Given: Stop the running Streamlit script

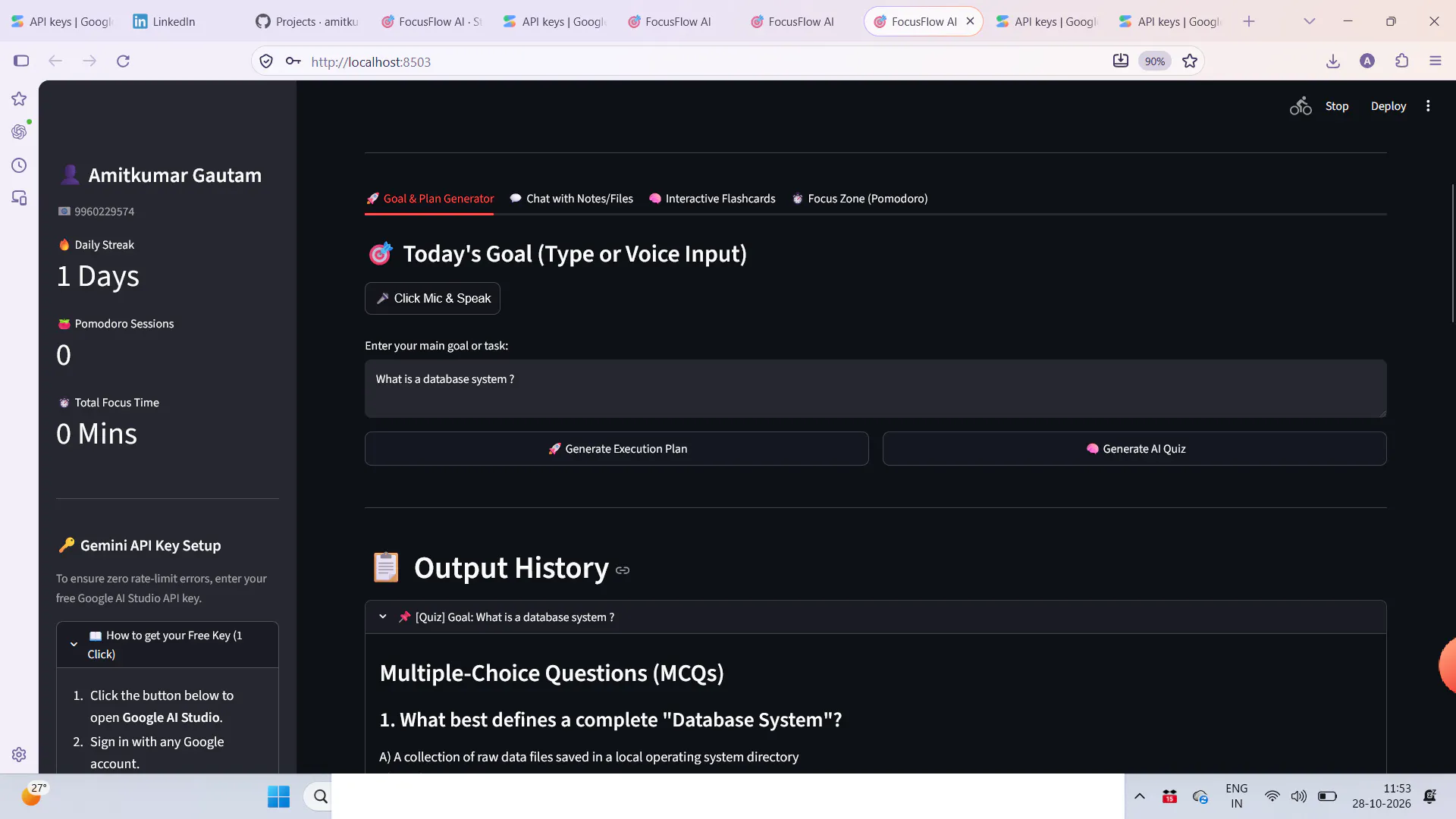Looking at the screenshot, I should pyautogui.click(x=1337, y=106).
